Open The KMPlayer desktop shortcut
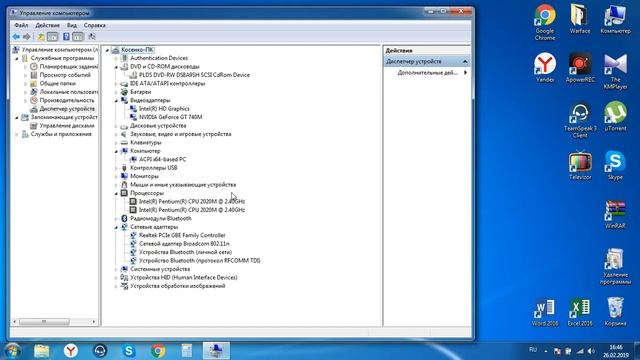This screenshot has width=640, height=360. pyautogui.click(x=615, y=71)
